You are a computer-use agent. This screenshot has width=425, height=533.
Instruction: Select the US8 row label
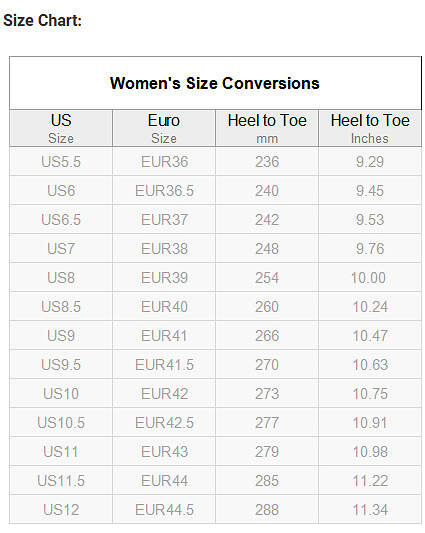[61, 278]
